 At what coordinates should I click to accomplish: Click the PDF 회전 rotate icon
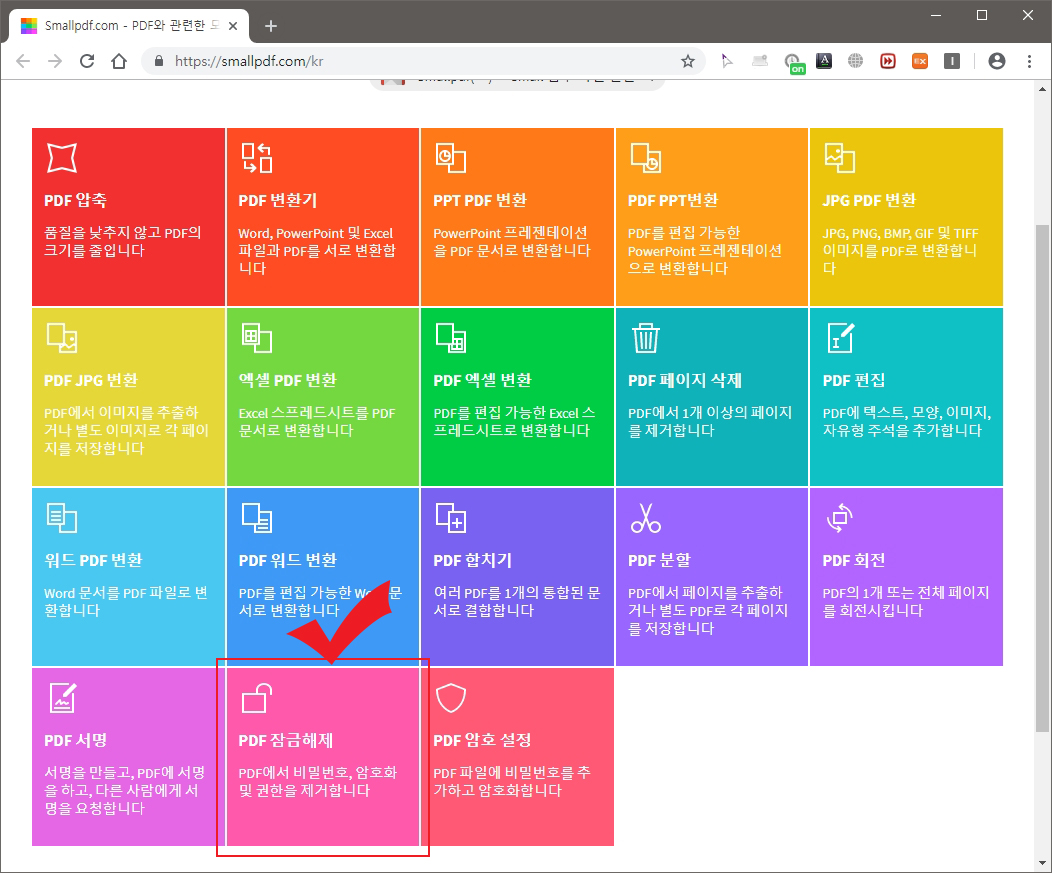pos(839,518)
